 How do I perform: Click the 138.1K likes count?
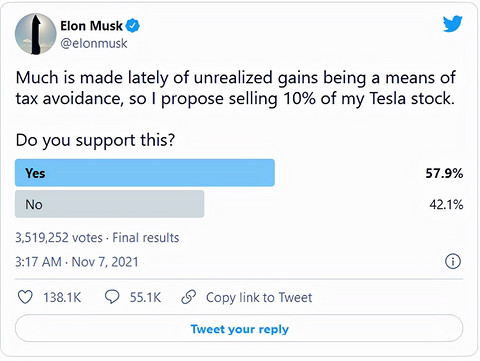coord(62,297)
